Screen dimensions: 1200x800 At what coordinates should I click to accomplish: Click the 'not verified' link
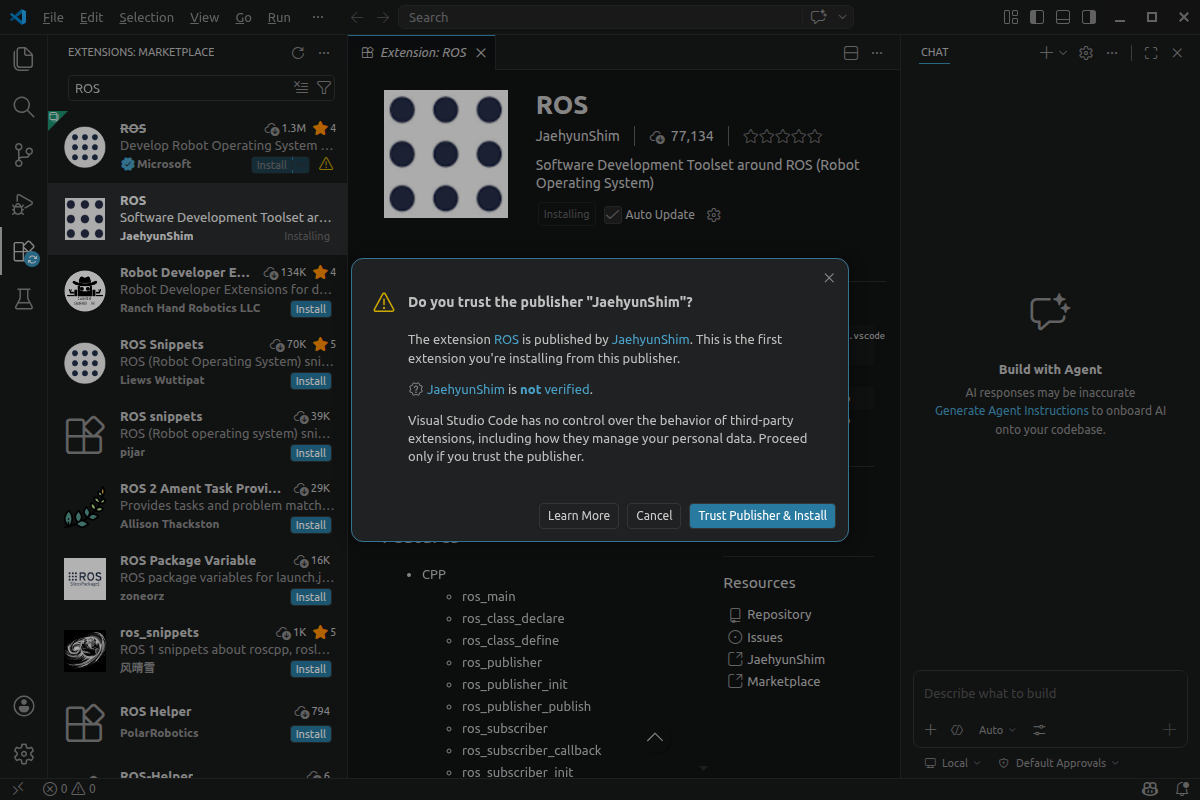click(x=555, y=390)
